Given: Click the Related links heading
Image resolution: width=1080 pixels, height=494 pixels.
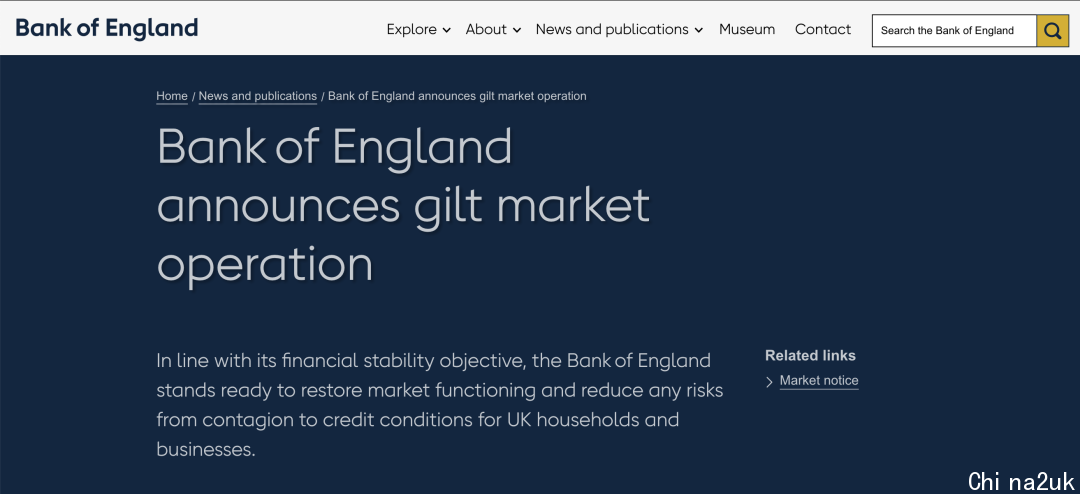Looking at the screenshot, I should pyautogui.click(x=810, y=356).
